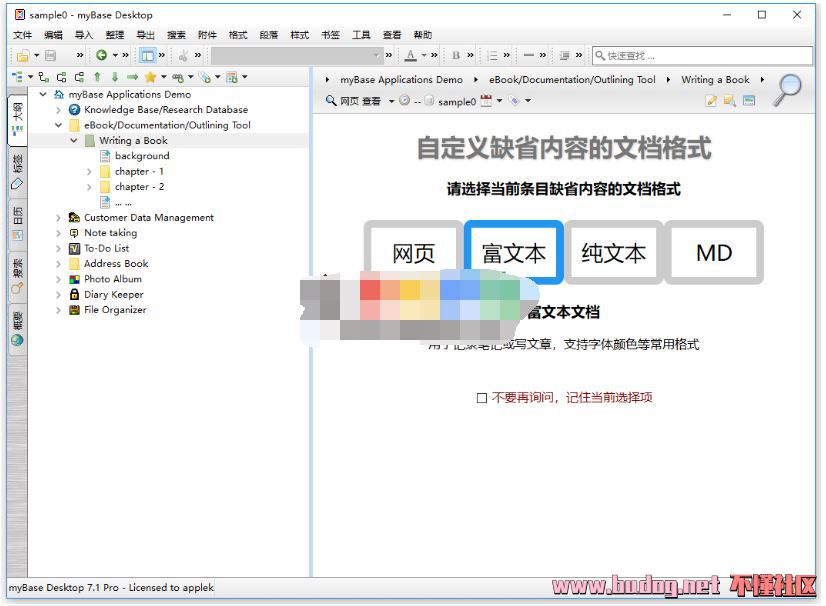Select the Address Book tree item

116,263
